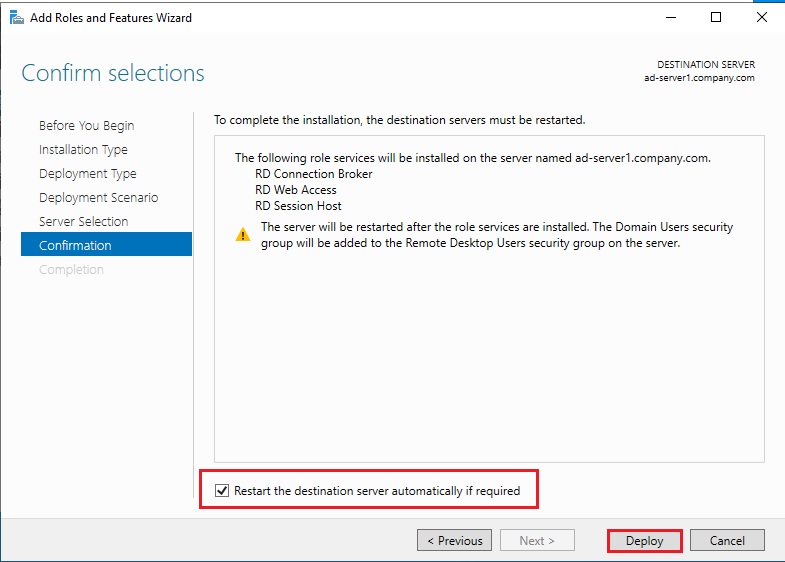Click the disabled Next button
The image size is (785, 562).
(x=537, y=541)
